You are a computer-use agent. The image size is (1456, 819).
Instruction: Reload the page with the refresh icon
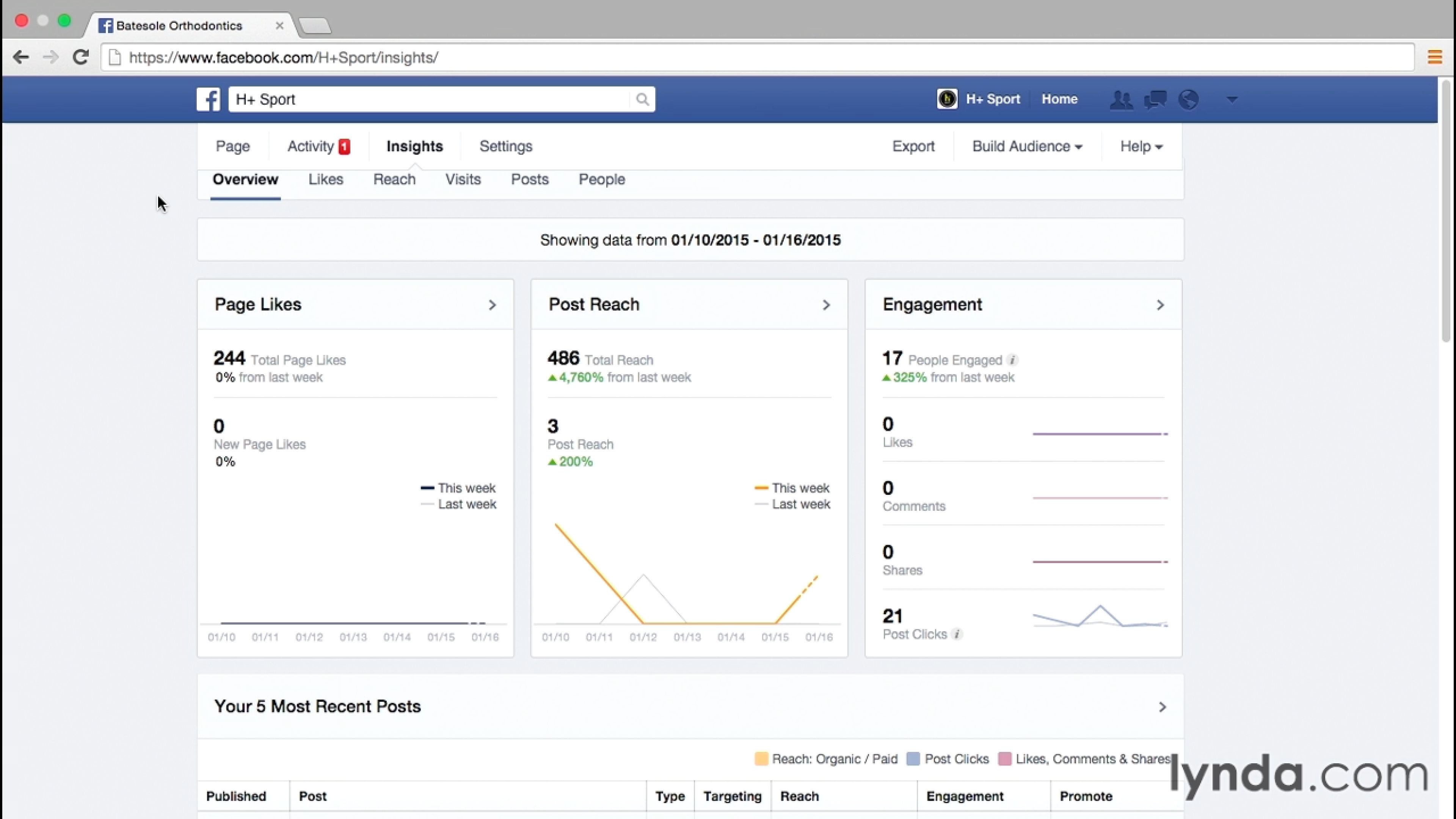pyautogui.click(x=81, y=57)
